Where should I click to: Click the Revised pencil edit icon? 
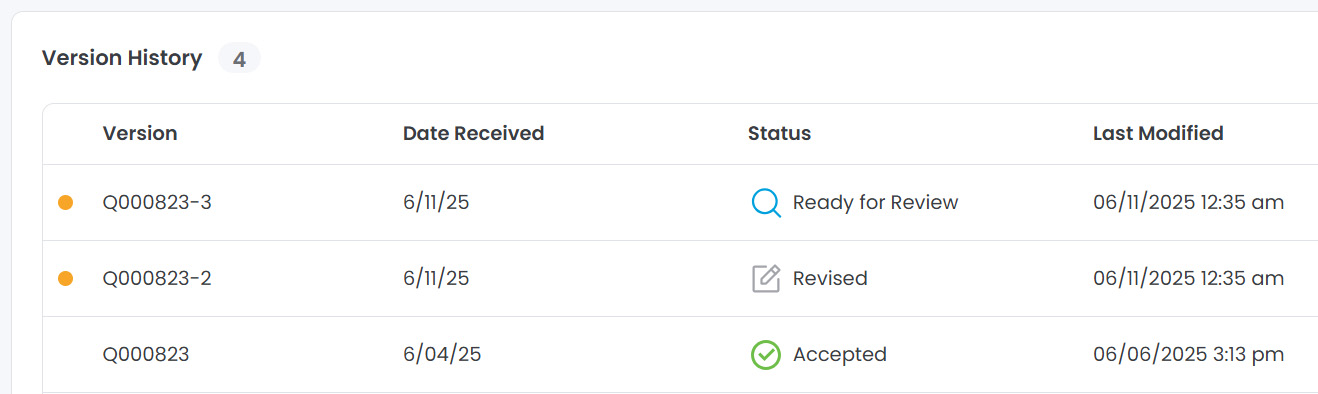(x=766, y=279)
